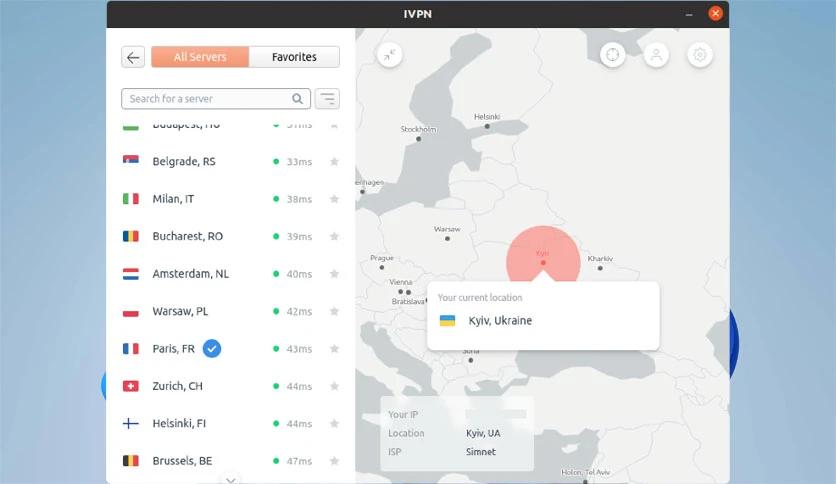This screenshot has height=484, width=836.
Task: Open the Favorites tab
Action: tap(294, 57)
